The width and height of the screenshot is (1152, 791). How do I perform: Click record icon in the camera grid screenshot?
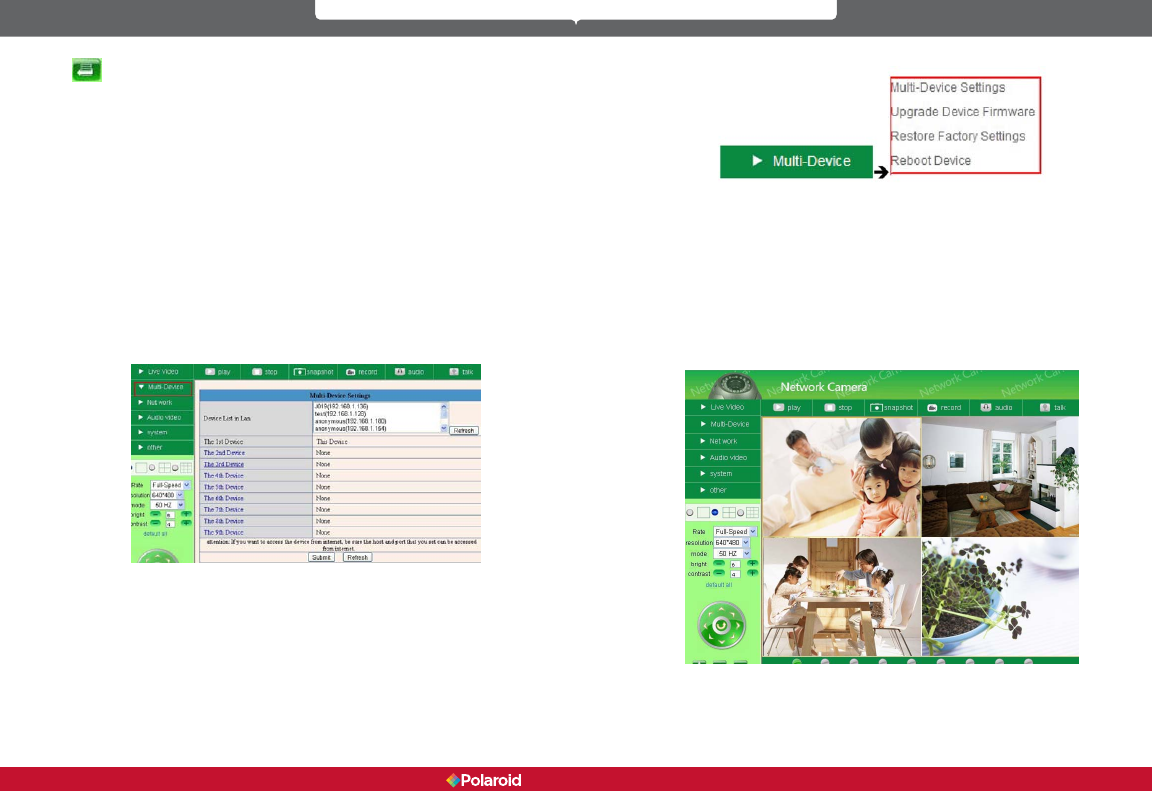(x=932, y=408)
